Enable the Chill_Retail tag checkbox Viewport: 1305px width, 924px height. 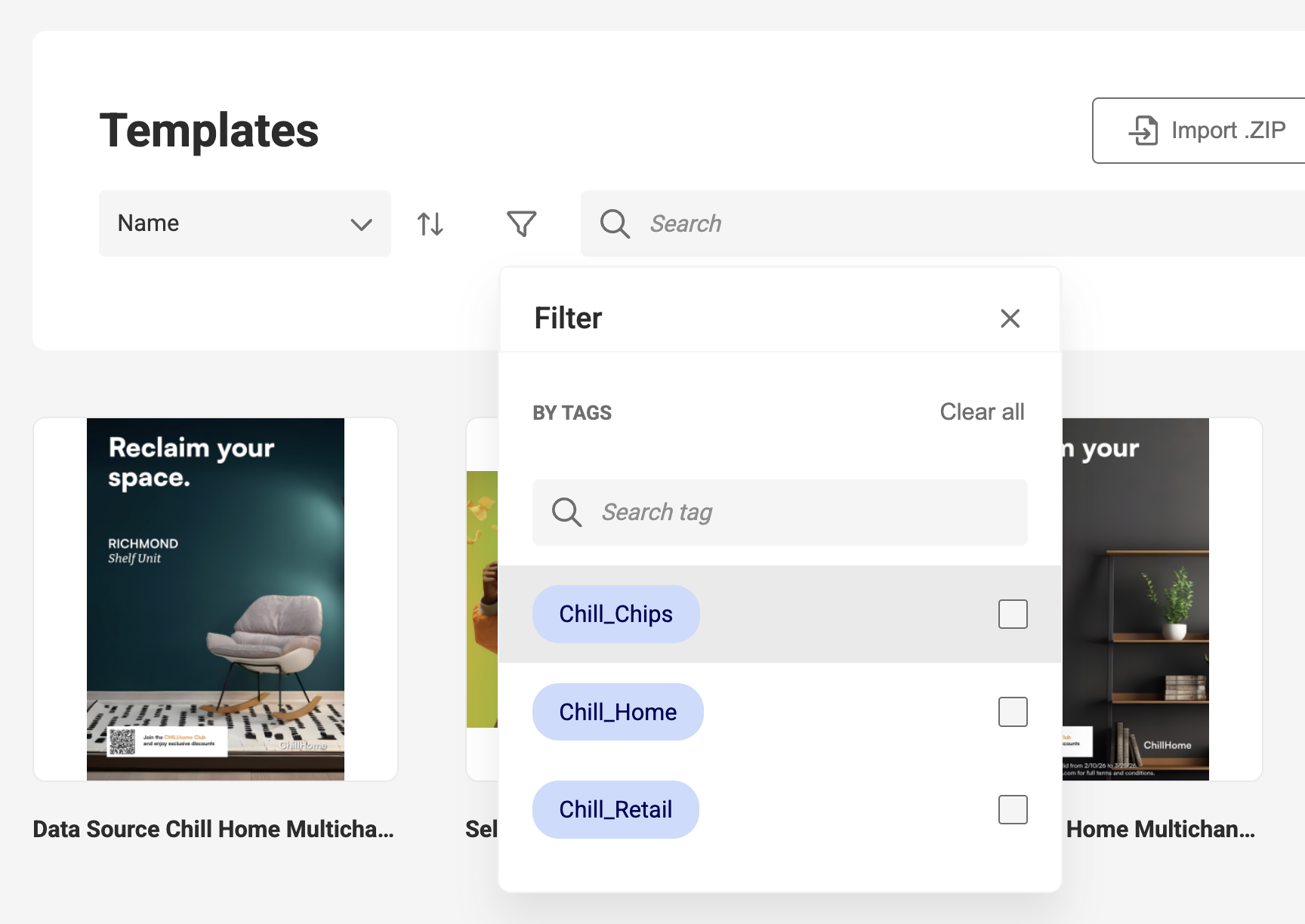[x=1013, y=809]
